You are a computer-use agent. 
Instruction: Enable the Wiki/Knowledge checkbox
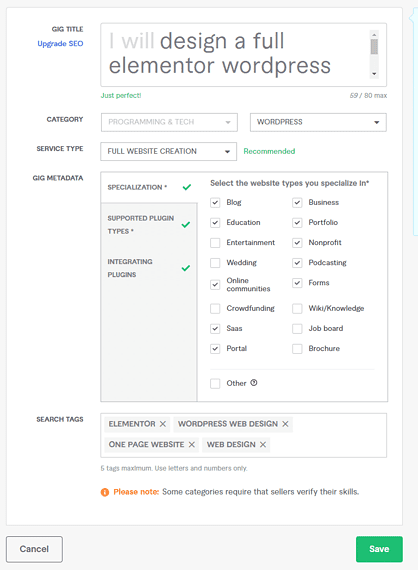[297, 308]
